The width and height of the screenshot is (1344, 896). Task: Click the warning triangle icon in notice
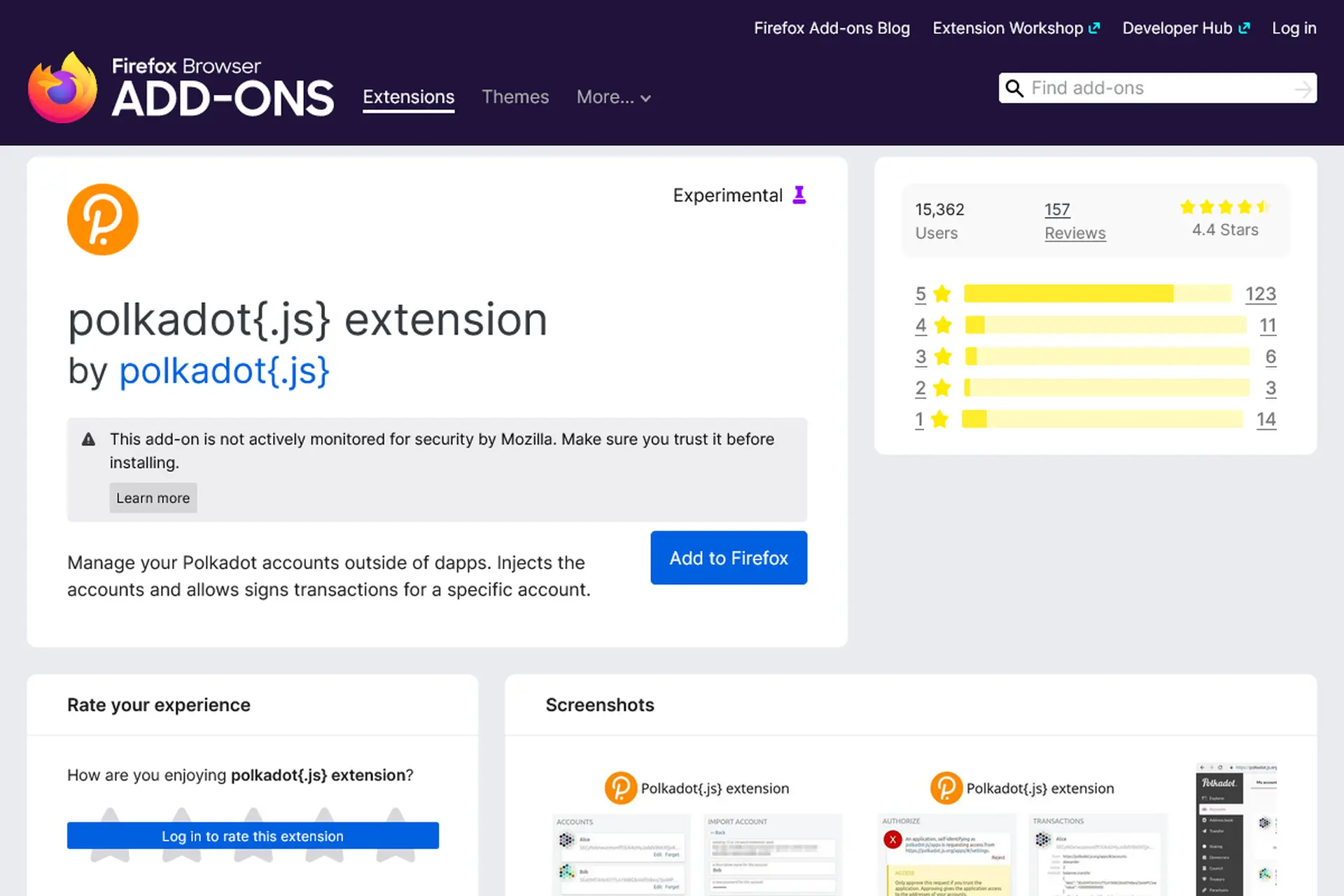click(x=88, y=440)
